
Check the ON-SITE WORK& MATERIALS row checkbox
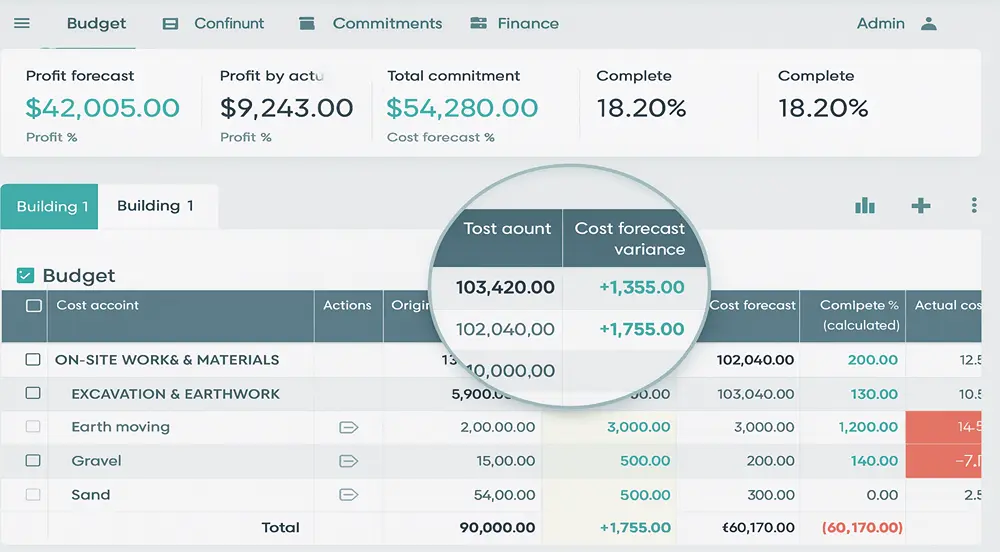pyautogui.click(x=33, y=360)
